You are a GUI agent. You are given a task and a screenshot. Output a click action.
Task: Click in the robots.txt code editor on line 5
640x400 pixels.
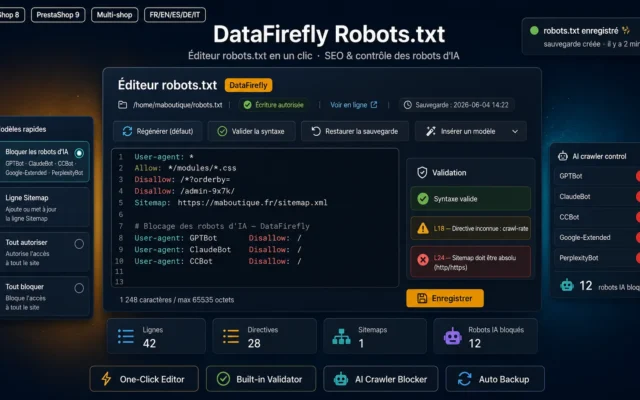231,202
